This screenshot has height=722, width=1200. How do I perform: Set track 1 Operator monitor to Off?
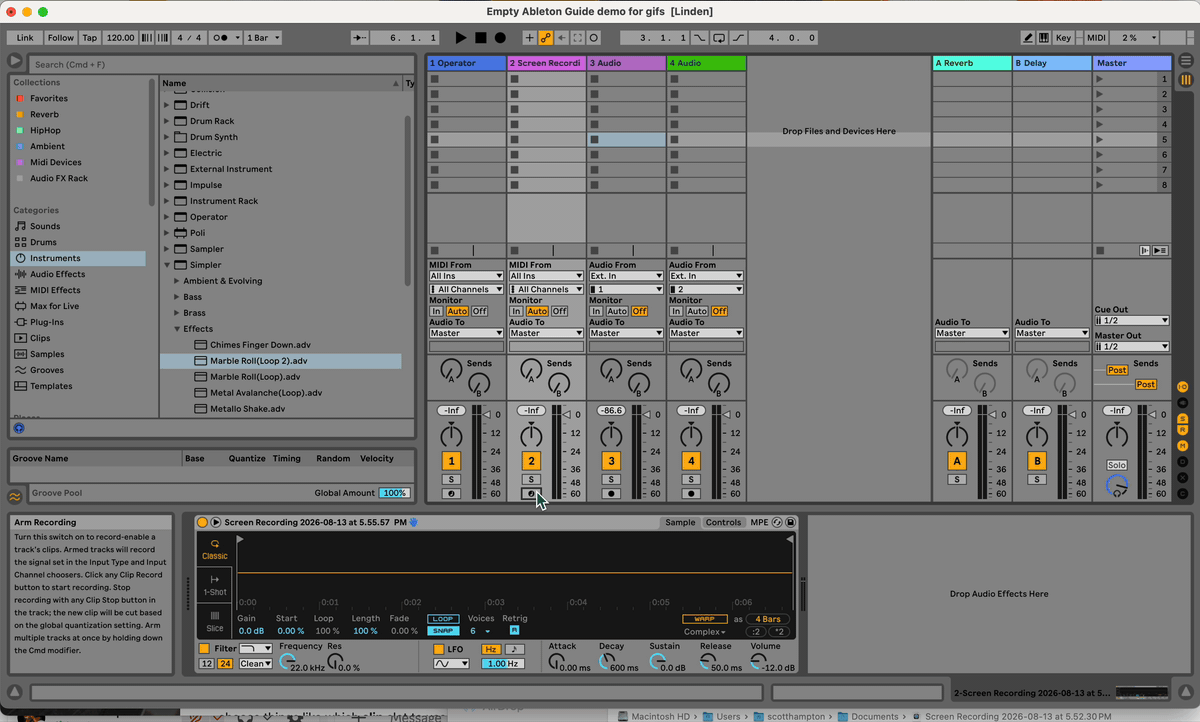click(x=480, y=311)
